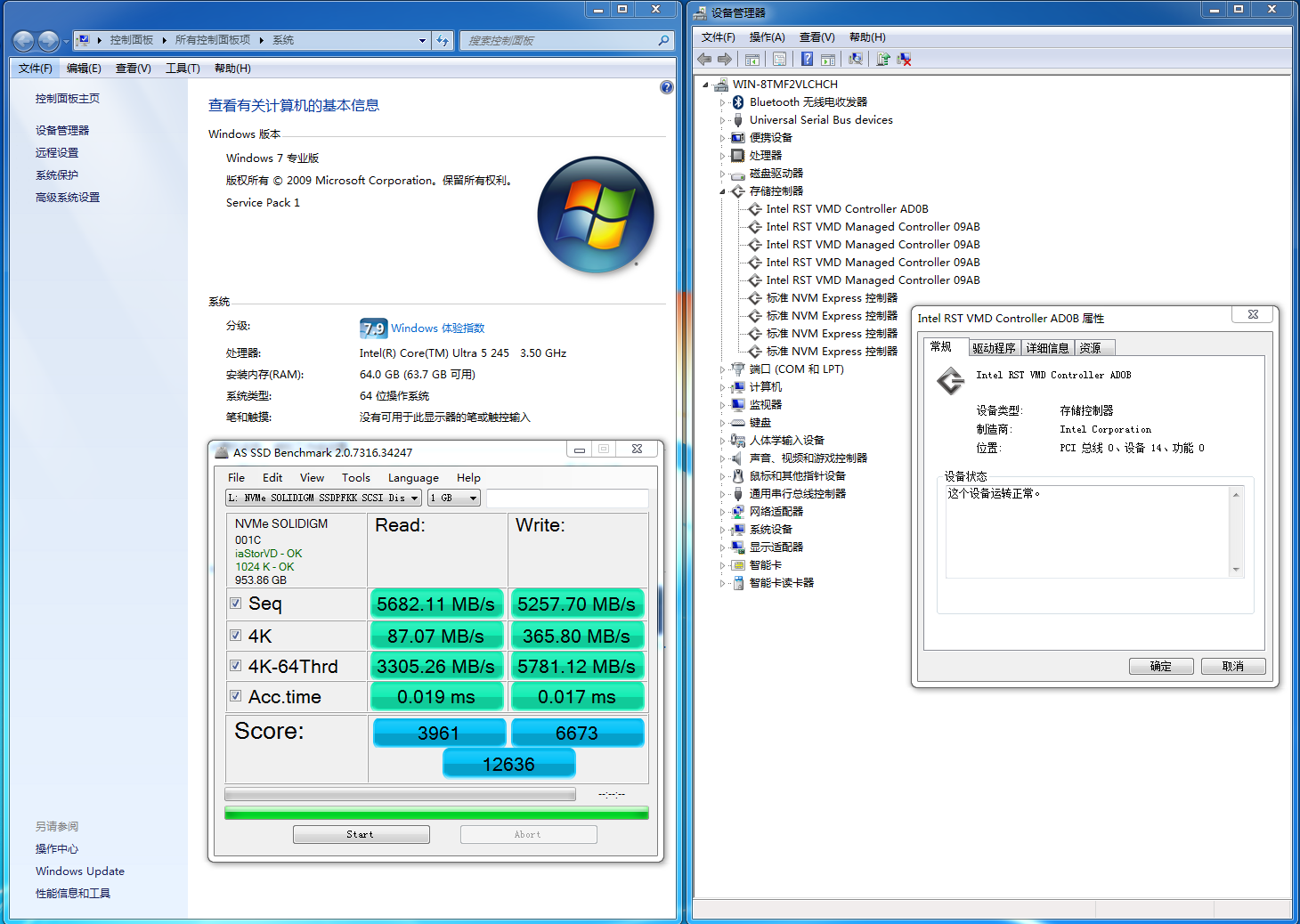
Task: Toggle the show/hide action pane toolbar icon
Action: click(828, 60)
